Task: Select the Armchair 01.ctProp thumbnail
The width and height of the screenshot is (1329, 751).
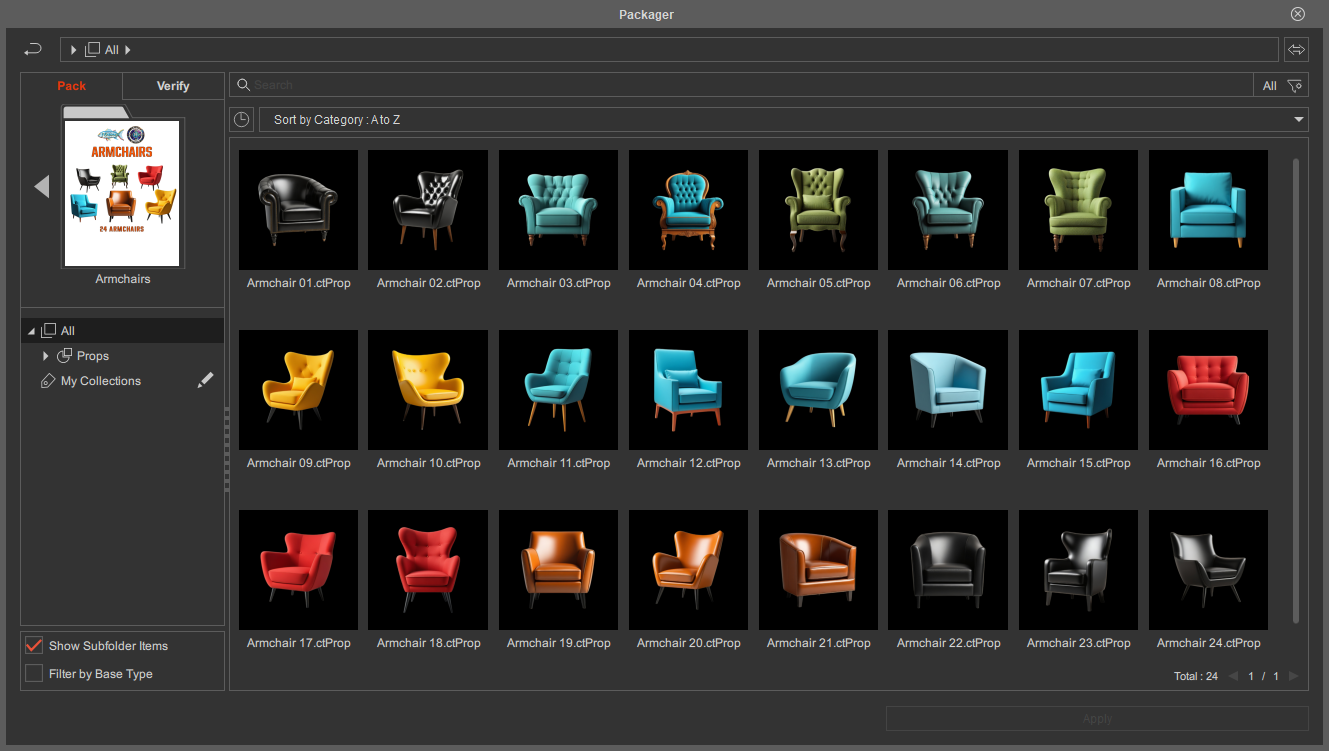Action: (x=299, y=210)
